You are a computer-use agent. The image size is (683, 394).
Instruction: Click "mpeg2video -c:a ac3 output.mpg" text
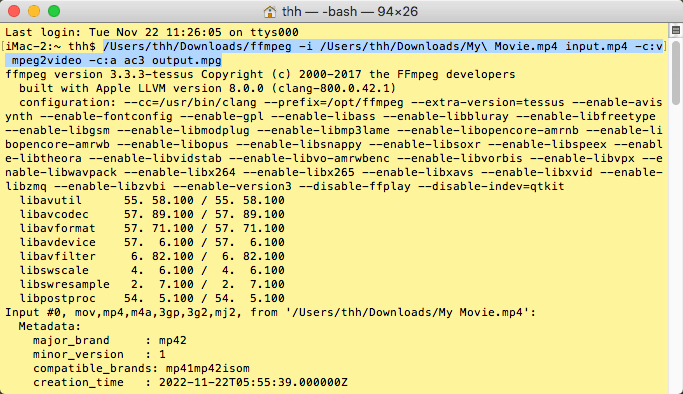pyautogui.click(x=117, y=60)
